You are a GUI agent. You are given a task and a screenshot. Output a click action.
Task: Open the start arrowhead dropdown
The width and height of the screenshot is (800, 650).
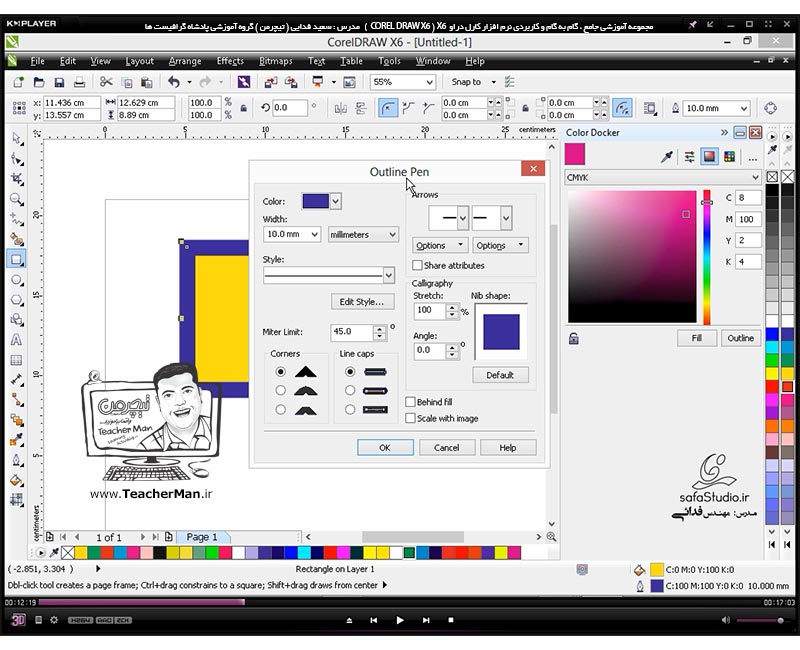point(463,218)
